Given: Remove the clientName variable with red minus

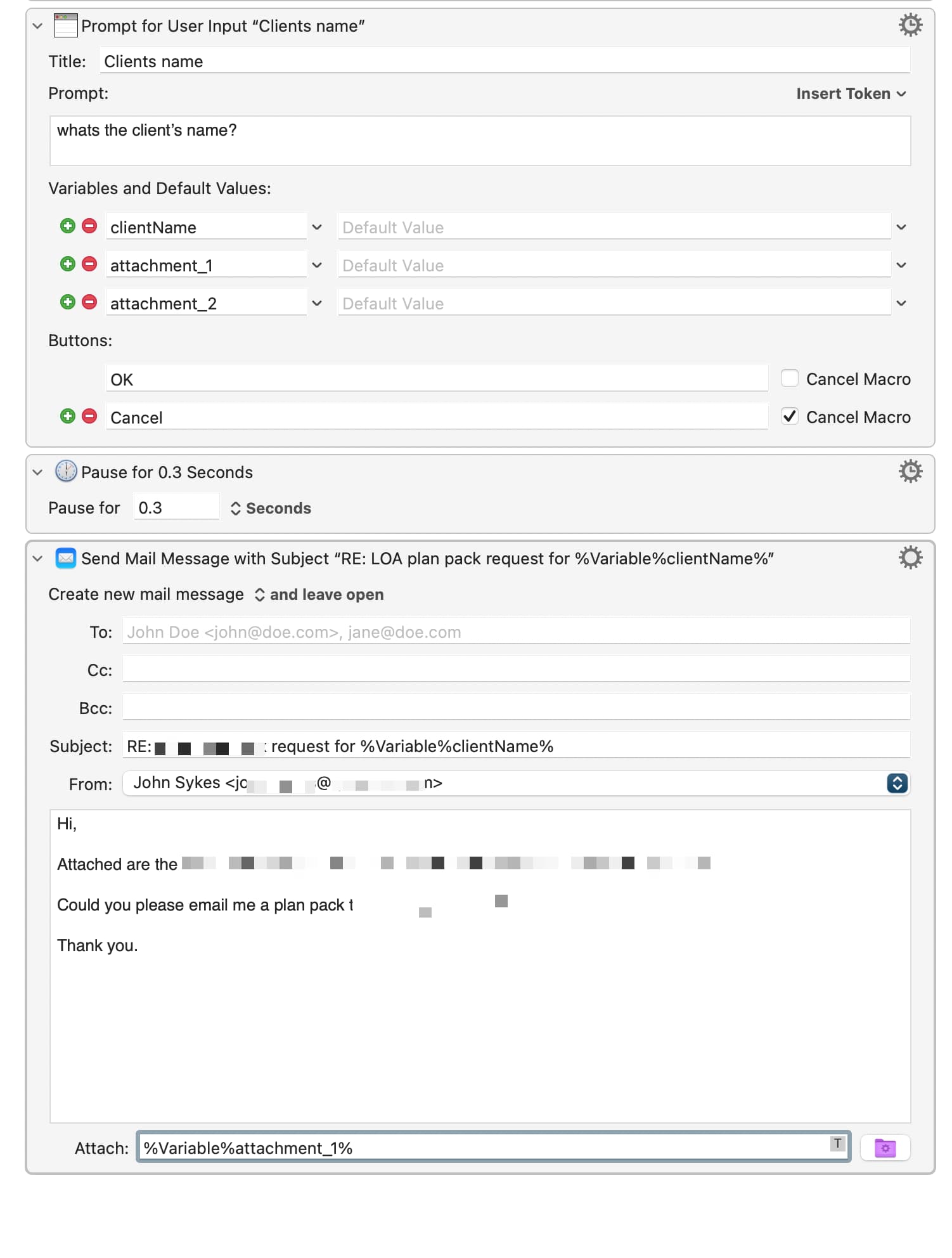Looking at the screenshot, I should [90, 226].
